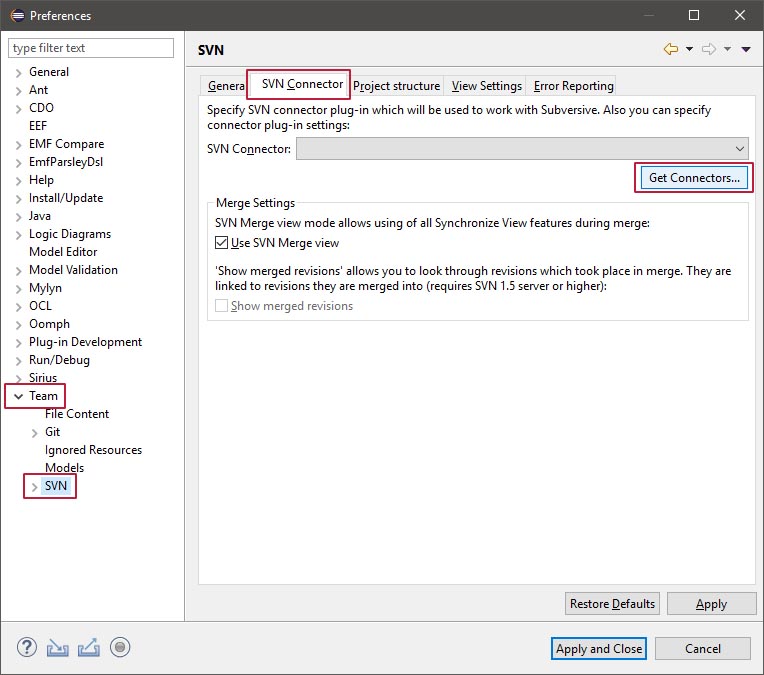Open the SVN Connector dropdown
Screen dimensions: 764x675
tap(739, 149)
